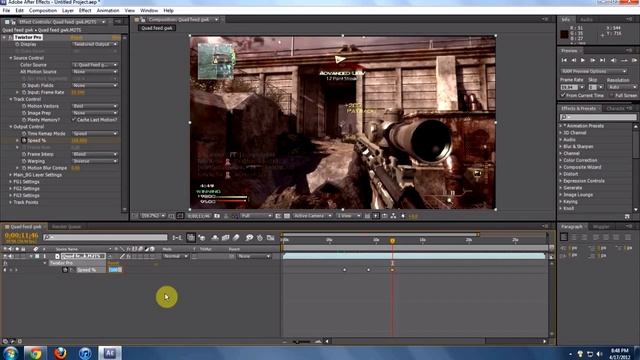Open Composition Mini-Flowchart in timeline
This screenshot has height=360, width=640.
pos(177,238)
